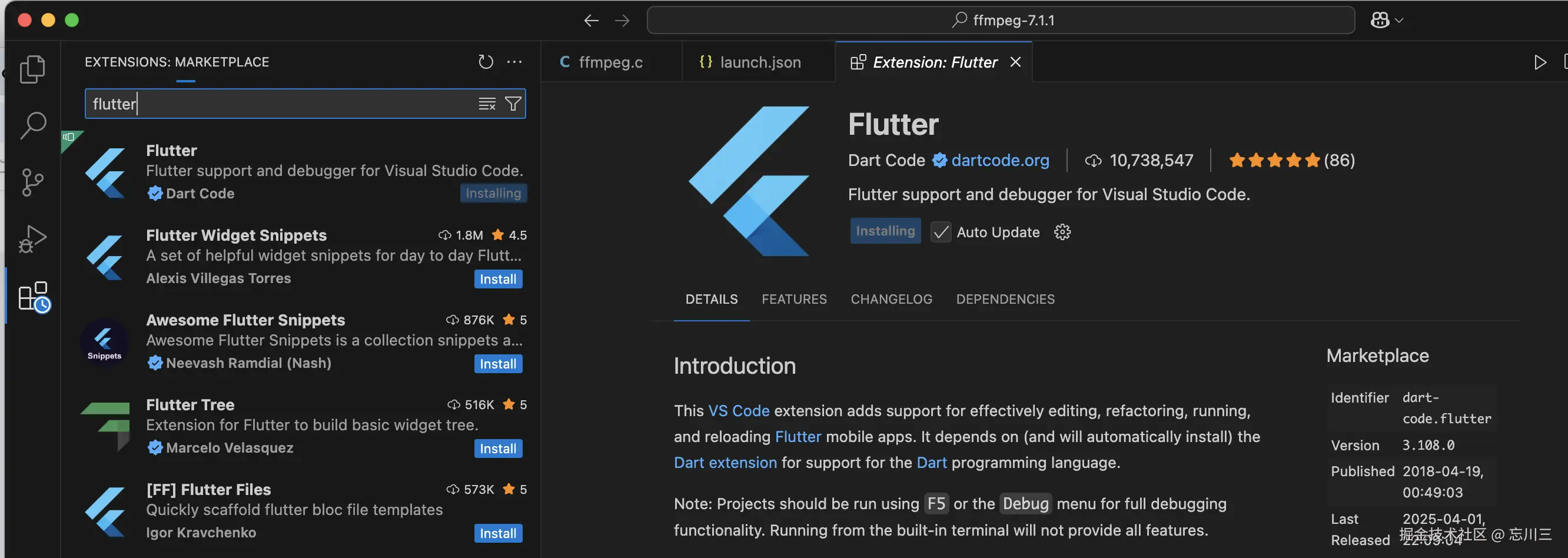
Task: Refresh the extensions marketplace list
Action: 486,62
